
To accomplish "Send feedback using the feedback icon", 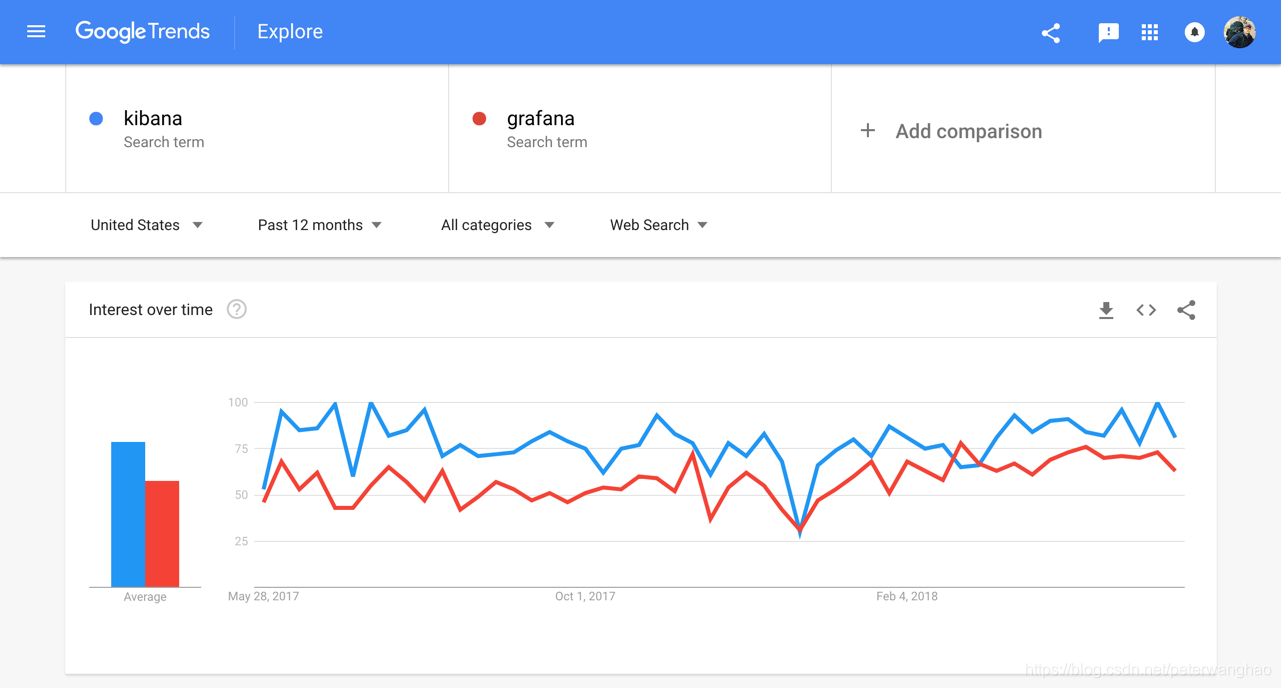I will 1108,32.
